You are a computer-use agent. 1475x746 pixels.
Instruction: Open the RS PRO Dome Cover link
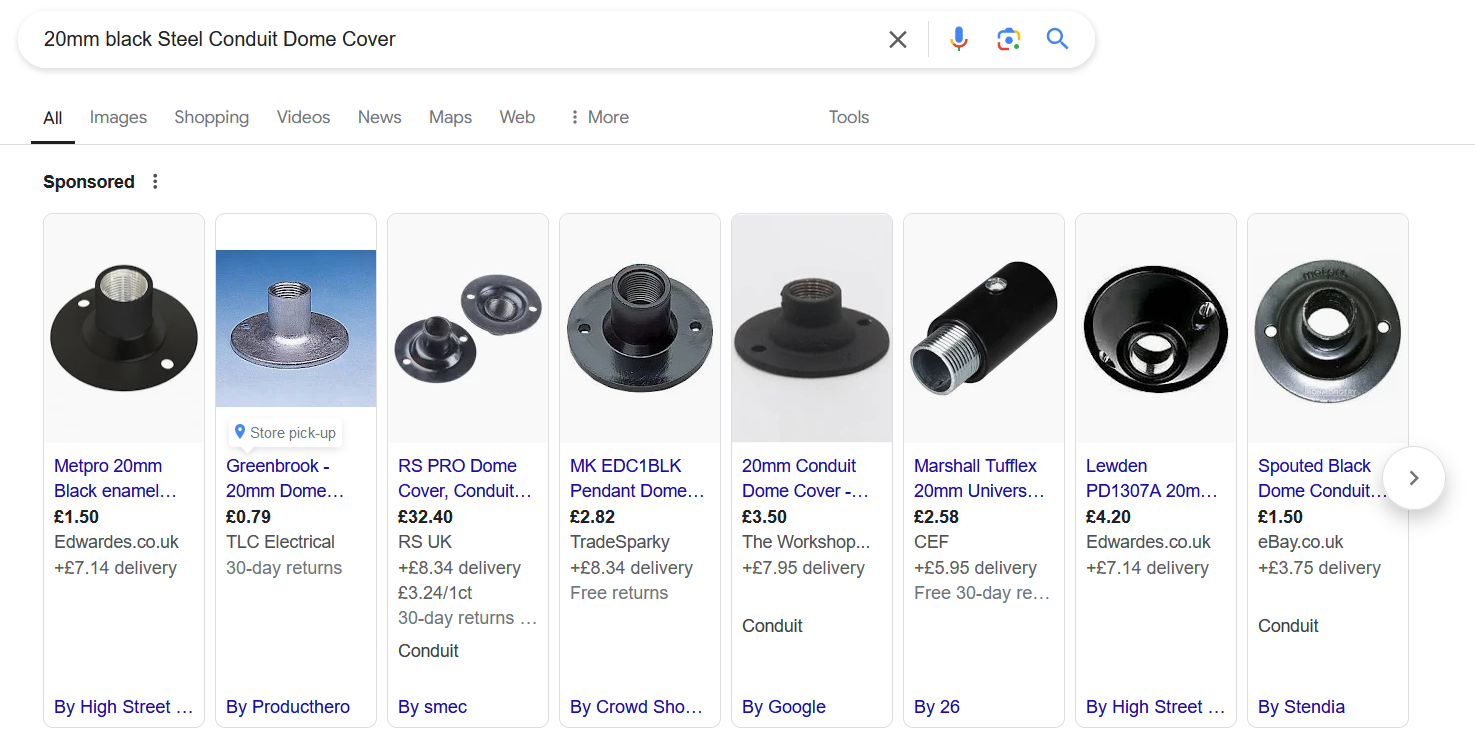click(464, 478)
